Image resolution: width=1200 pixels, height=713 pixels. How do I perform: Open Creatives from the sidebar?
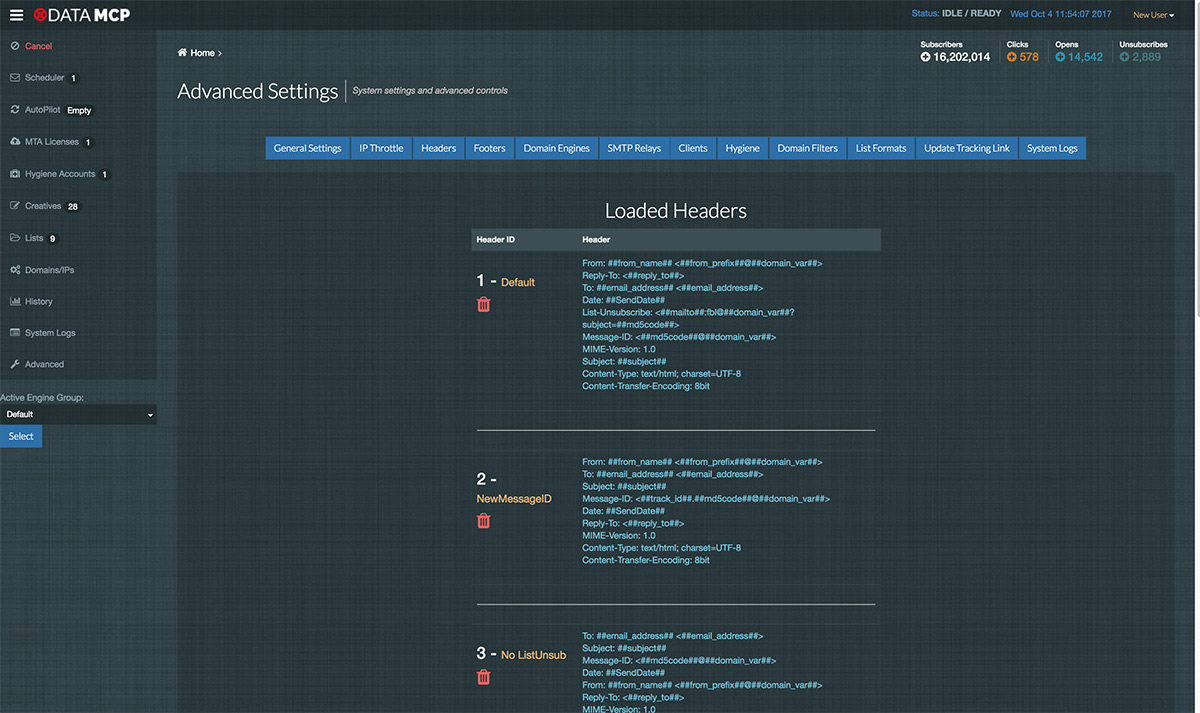pyautogui.click(x=43, y=206)
